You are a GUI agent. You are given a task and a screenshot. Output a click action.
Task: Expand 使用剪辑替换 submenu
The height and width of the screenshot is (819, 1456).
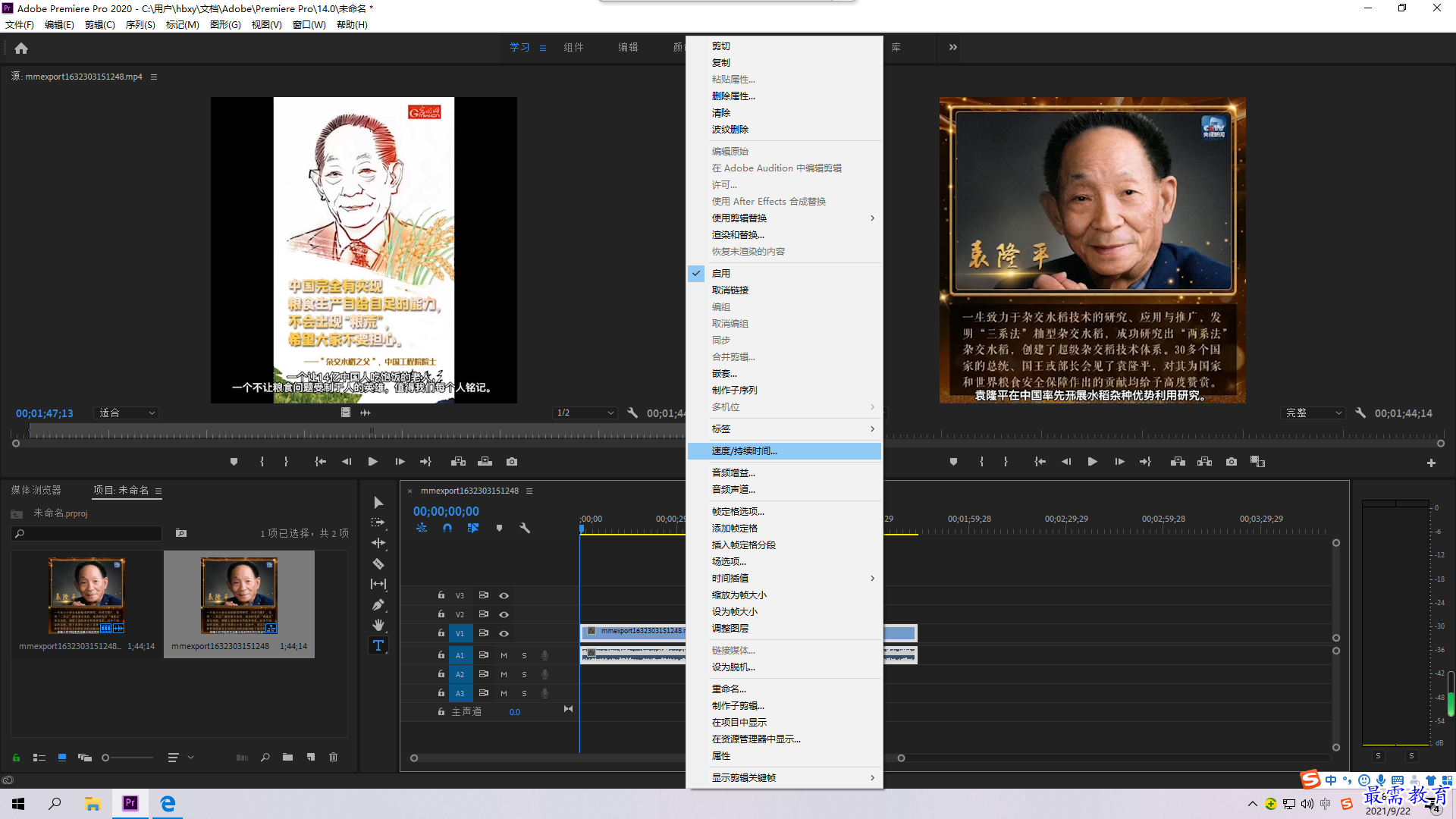coord(784,218)
